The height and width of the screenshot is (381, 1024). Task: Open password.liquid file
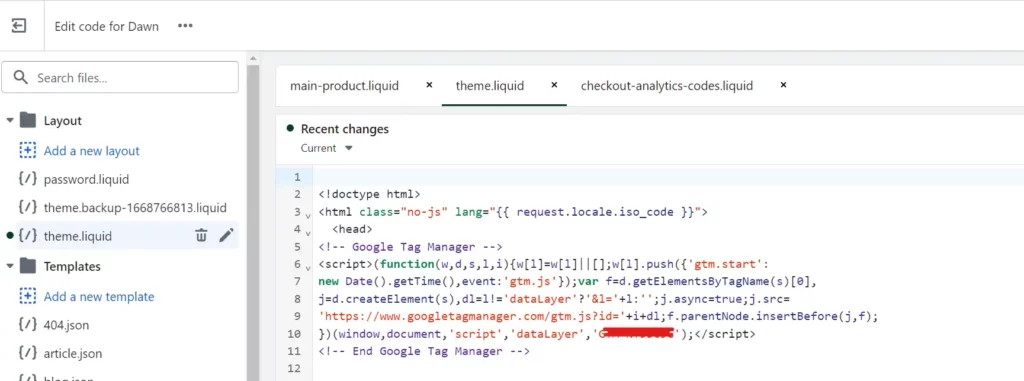(86, 179)
